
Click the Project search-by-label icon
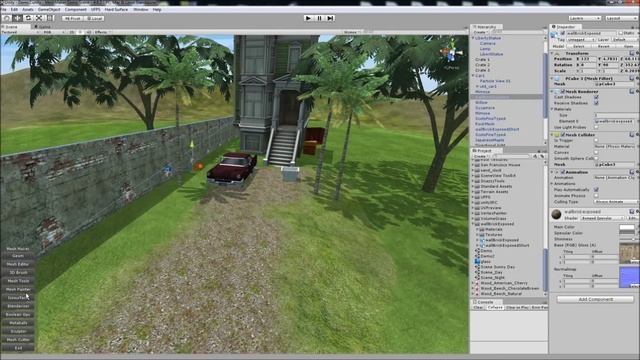tap(542, 156)
